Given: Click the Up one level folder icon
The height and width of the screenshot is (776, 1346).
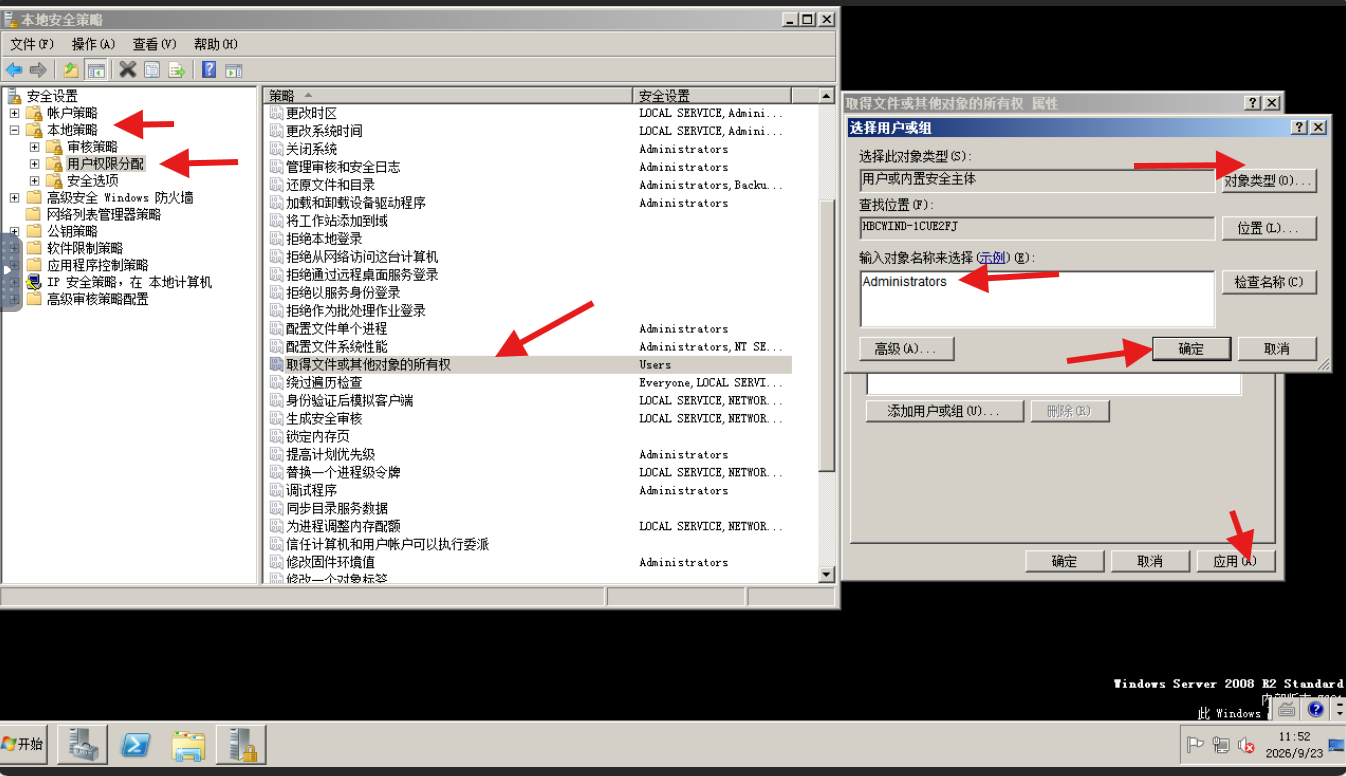Looking at the screenshot, I should pyautogui.click(x=70, y=70).
